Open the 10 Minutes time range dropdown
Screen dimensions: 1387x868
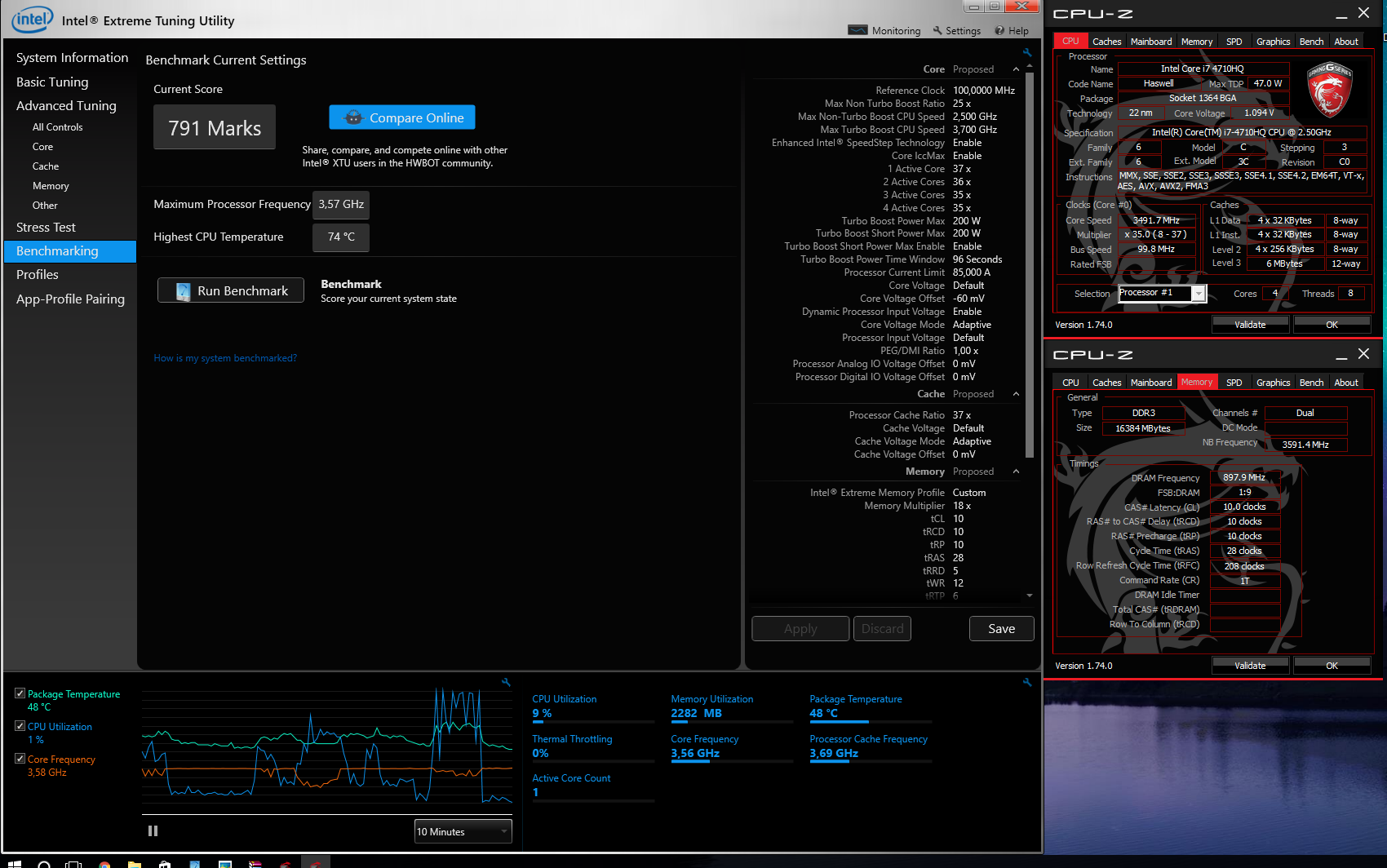[x=463, y=831]
